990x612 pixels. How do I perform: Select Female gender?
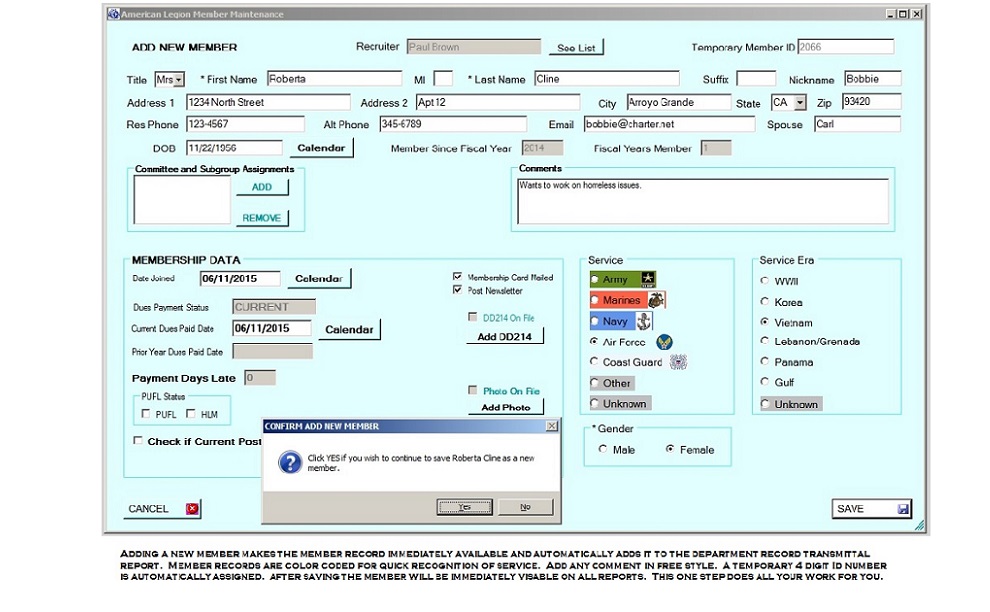[x=670, y=449]
